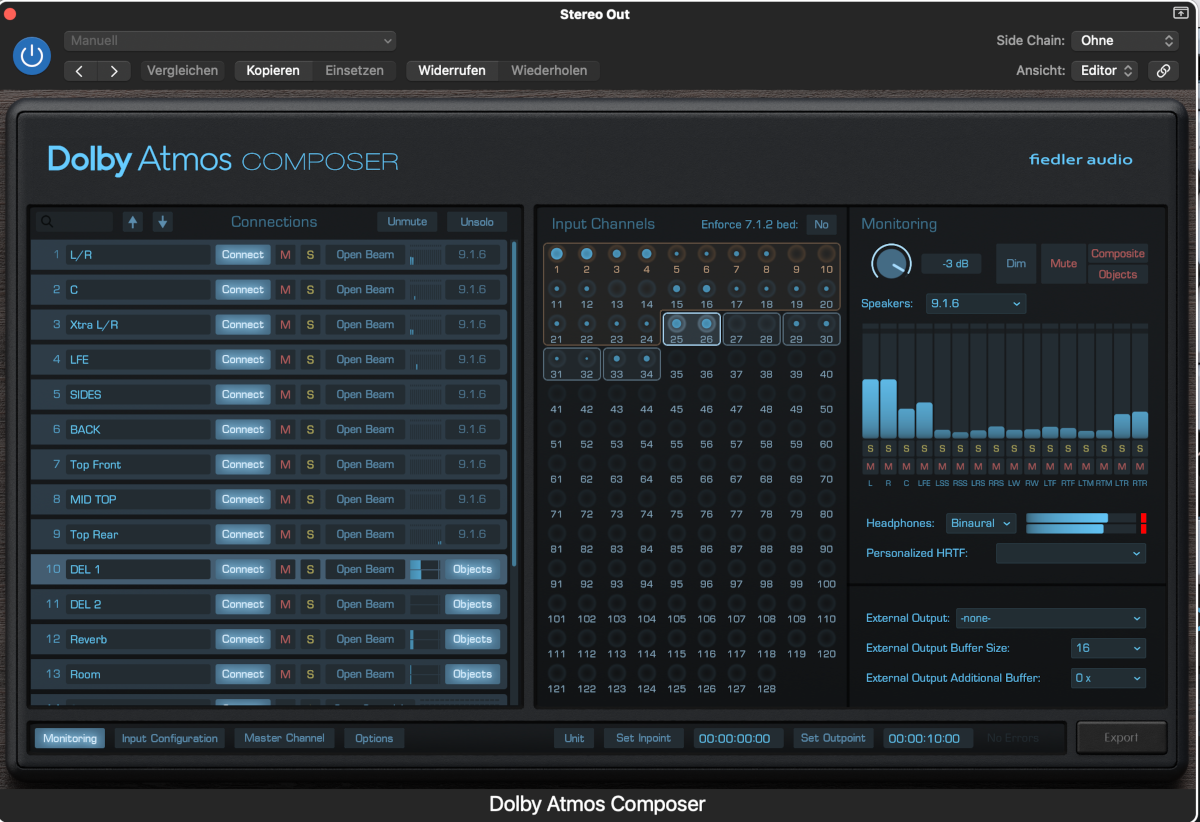Image resolution: width=1200 pixels, height=822 pixels.
Task: Select input channel 33 circle
Action: point(617,358)
